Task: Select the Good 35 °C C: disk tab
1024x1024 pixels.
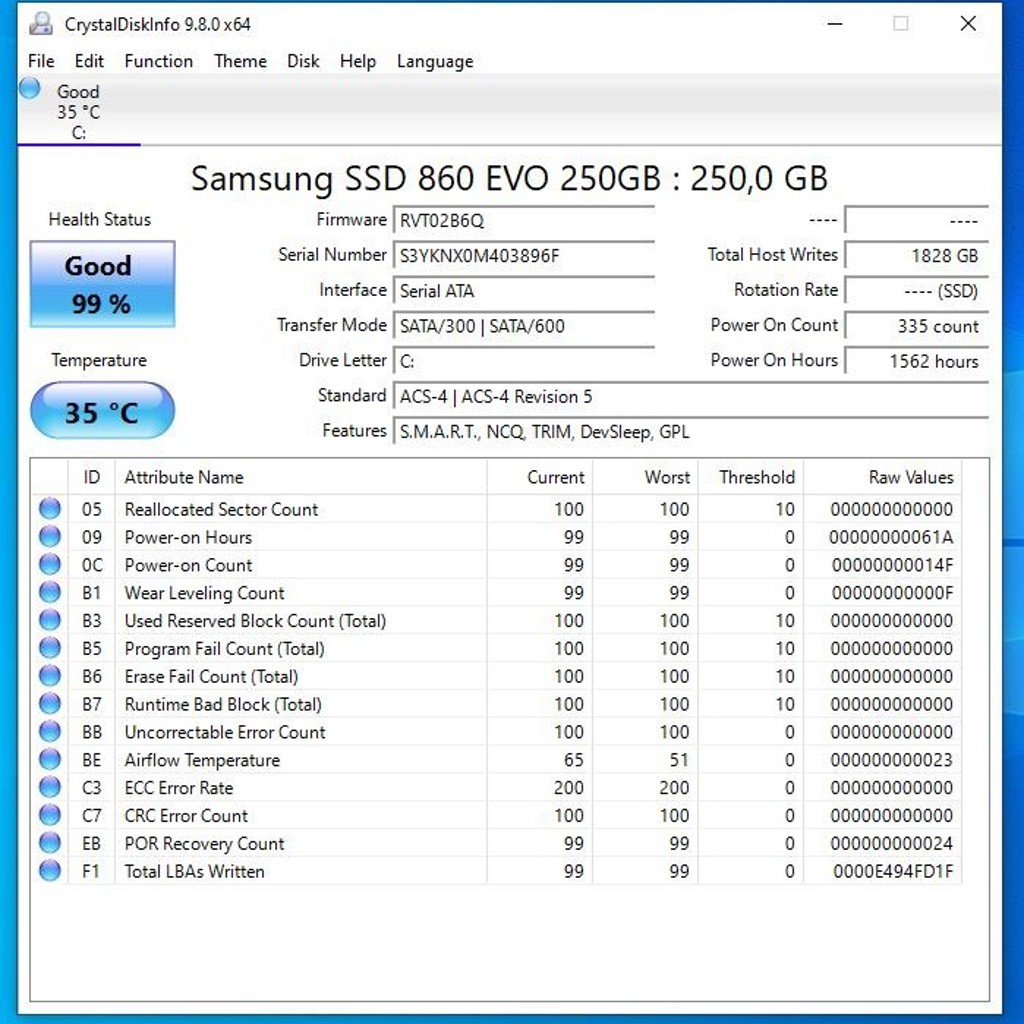Action: (x=78, y=111)
